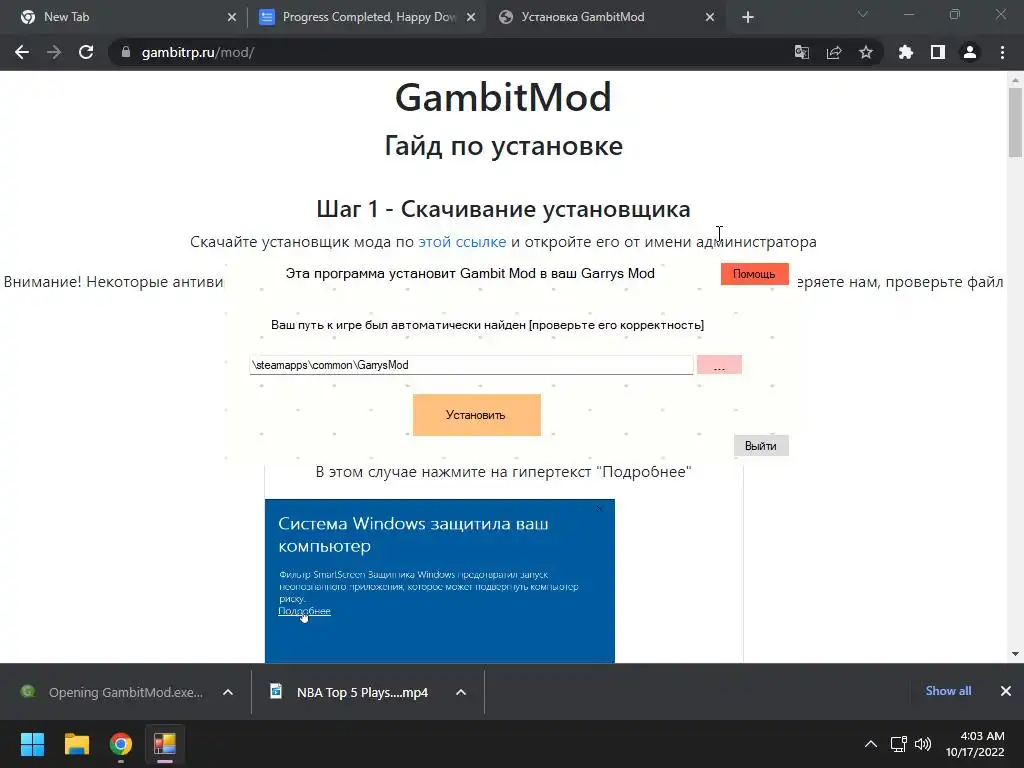Click the Гайд по установке heading
1024x768 pixels.
[x=503, y=146]
